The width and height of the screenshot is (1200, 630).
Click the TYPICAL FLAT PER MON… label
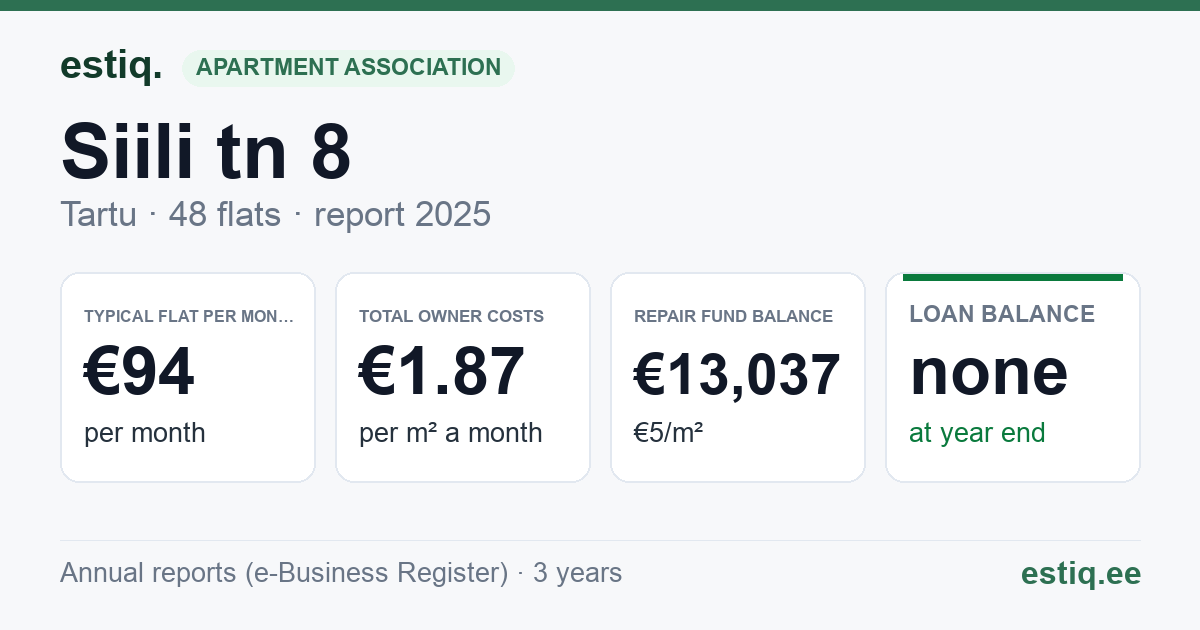point(189,316)
